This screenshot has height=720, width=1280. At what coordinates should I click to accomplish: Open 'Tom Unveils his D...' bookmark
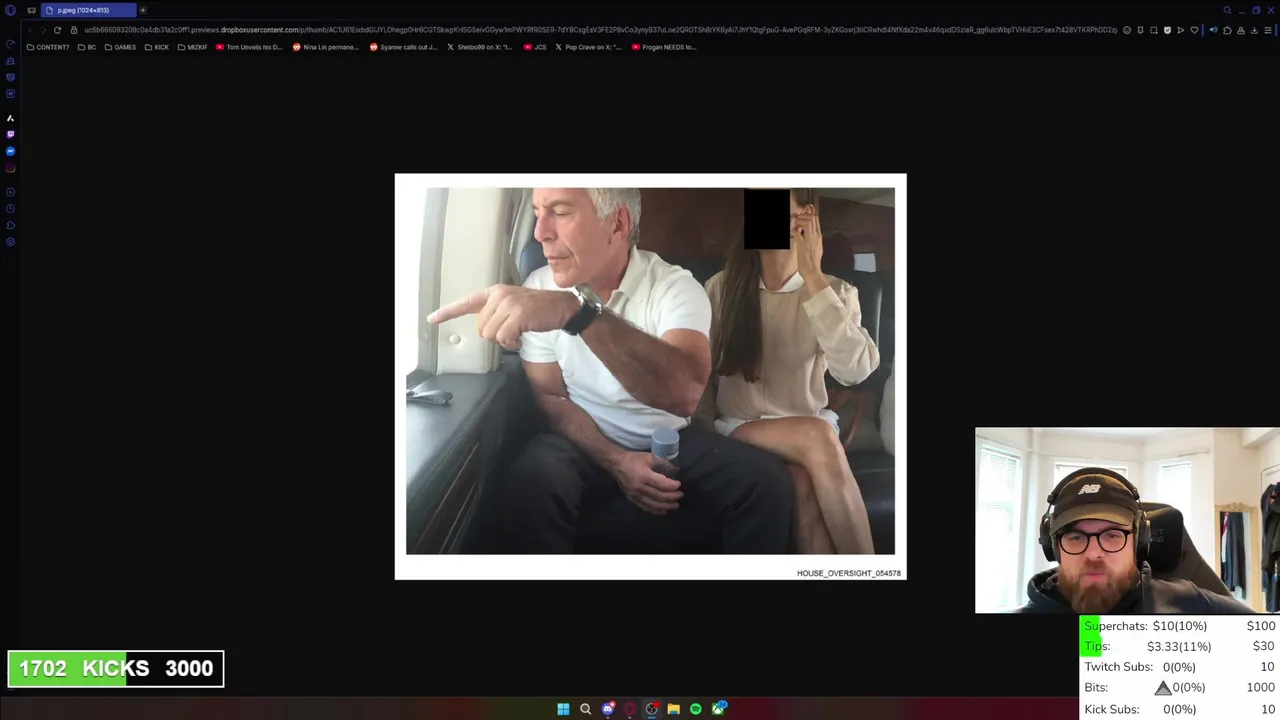(250, 47)
